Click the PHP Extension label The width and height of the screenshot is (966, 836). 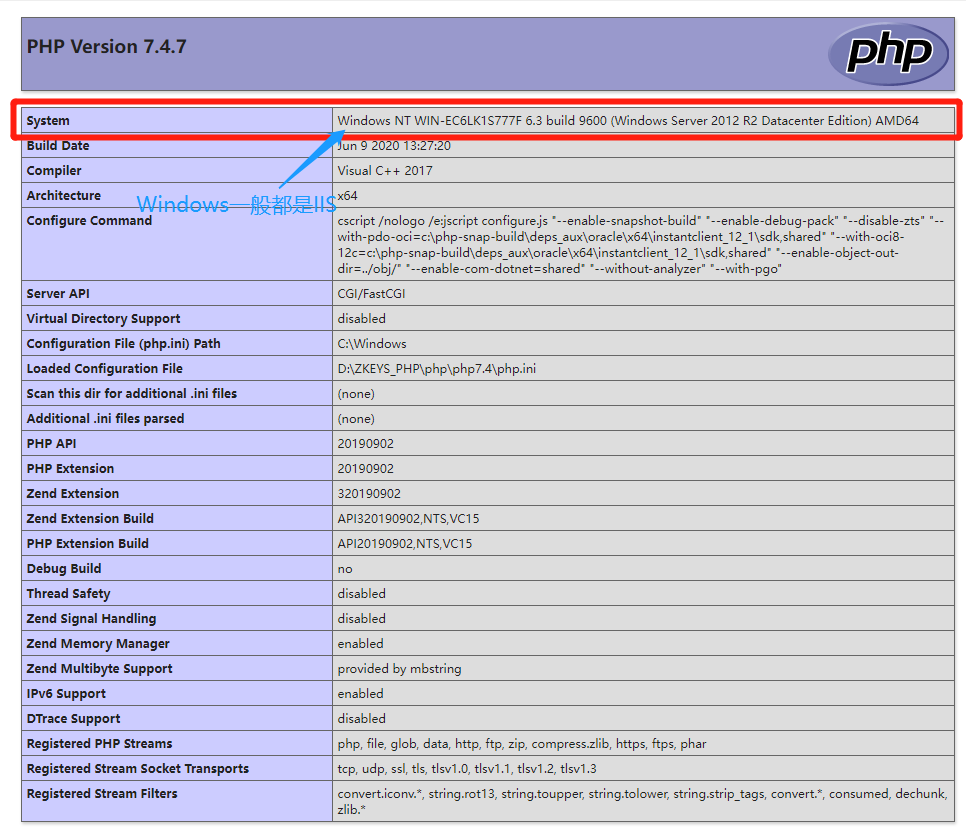70,469
